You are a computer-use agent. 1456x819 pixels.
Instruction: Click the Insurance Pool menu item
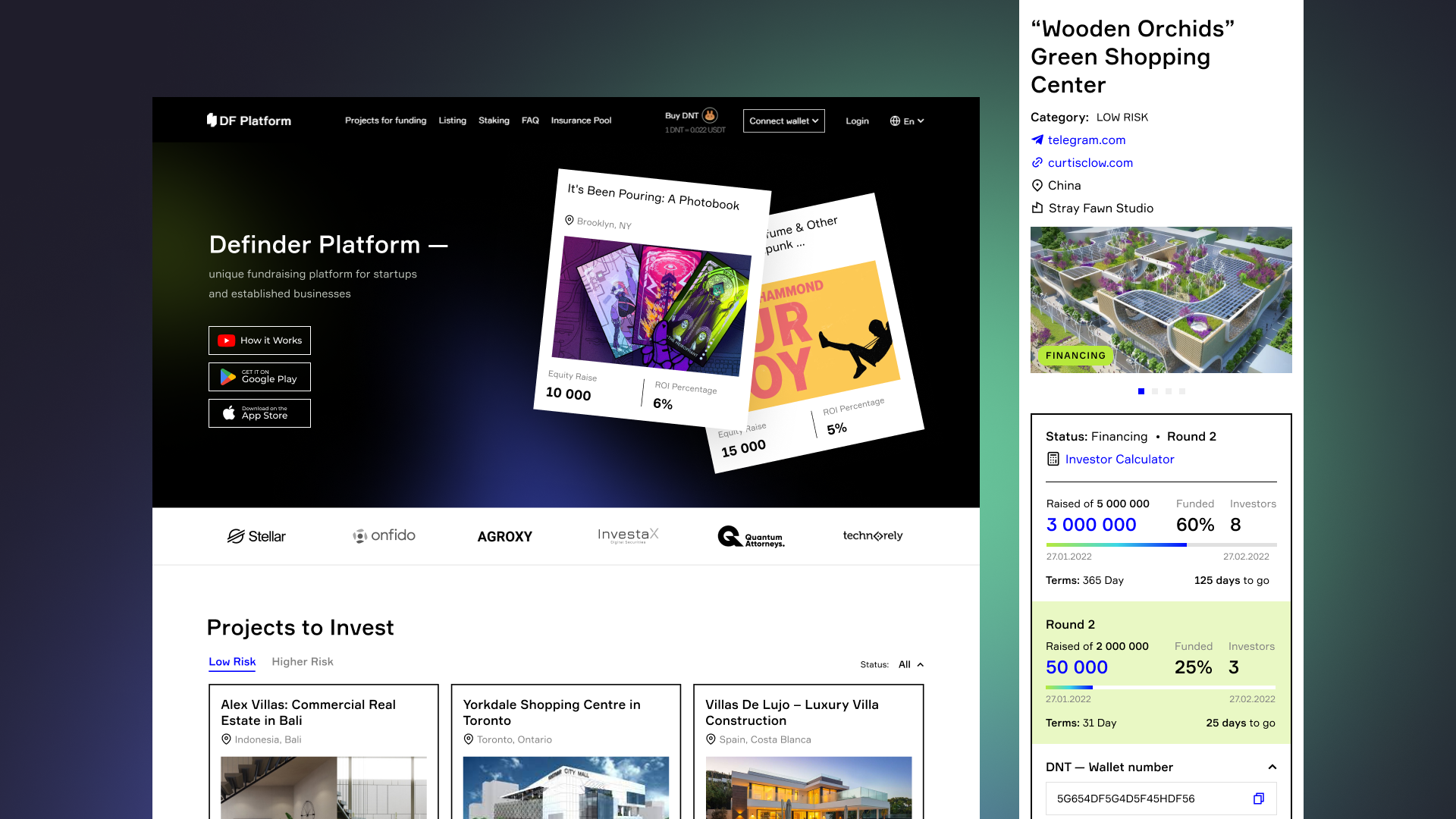[x=581, y=120]
